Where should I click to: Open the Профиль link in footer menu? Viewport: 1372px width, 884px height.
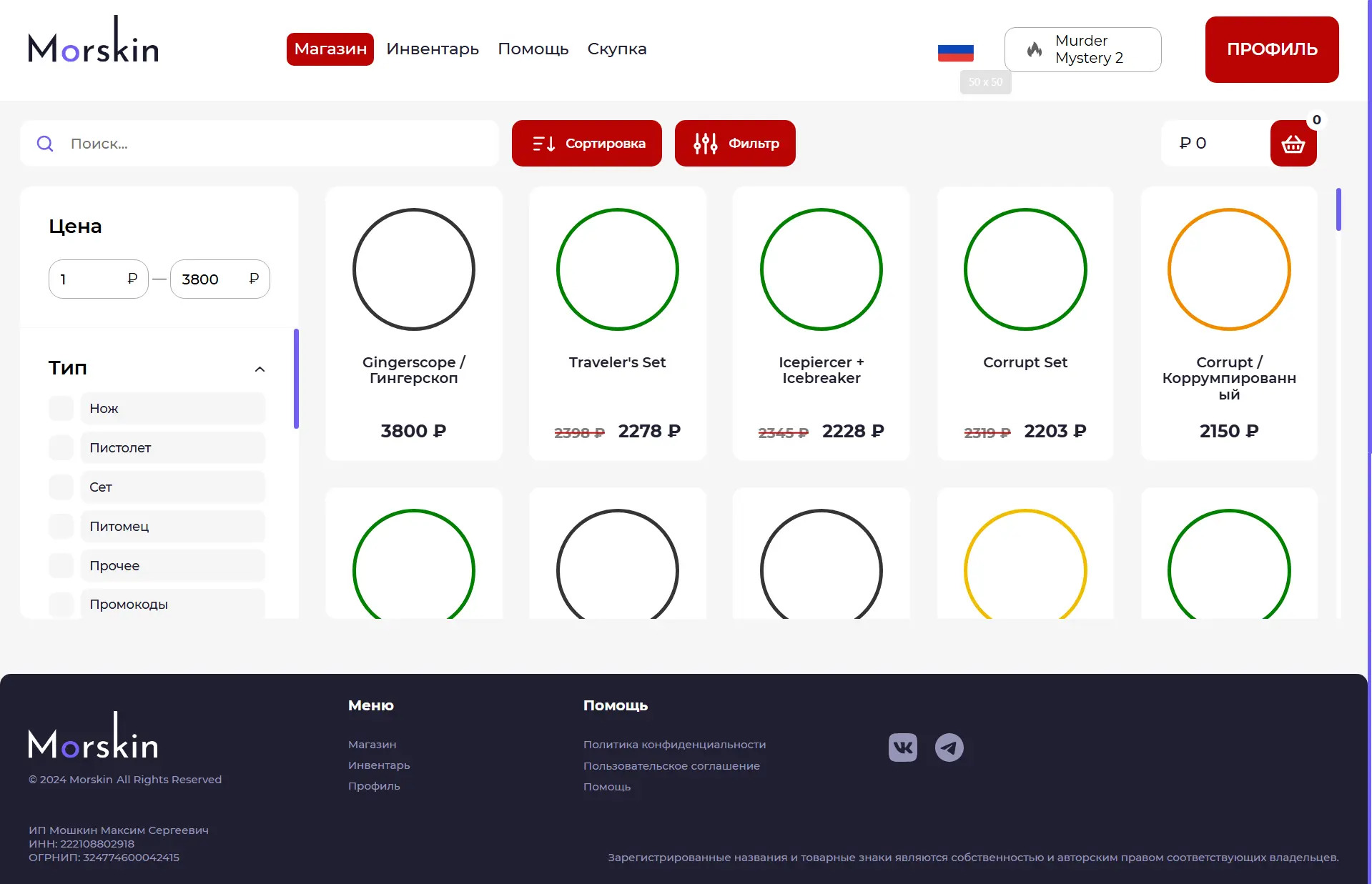click(x=373, y=786)
